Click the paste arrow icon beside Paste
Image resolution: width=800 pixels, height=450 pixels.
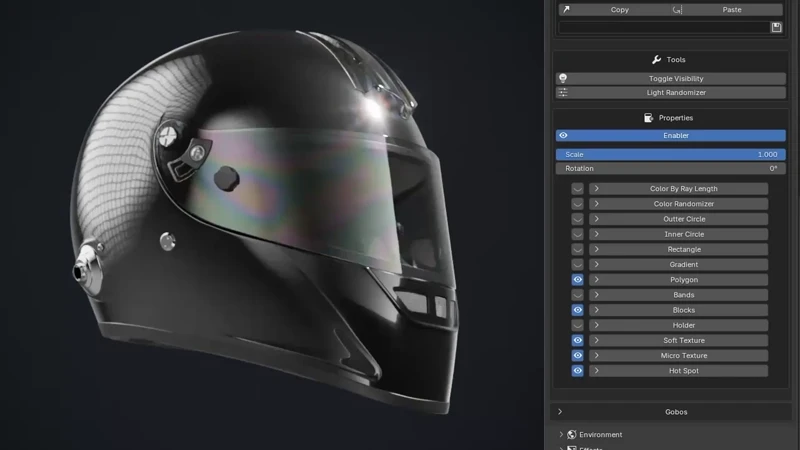(x=677, y=9)
